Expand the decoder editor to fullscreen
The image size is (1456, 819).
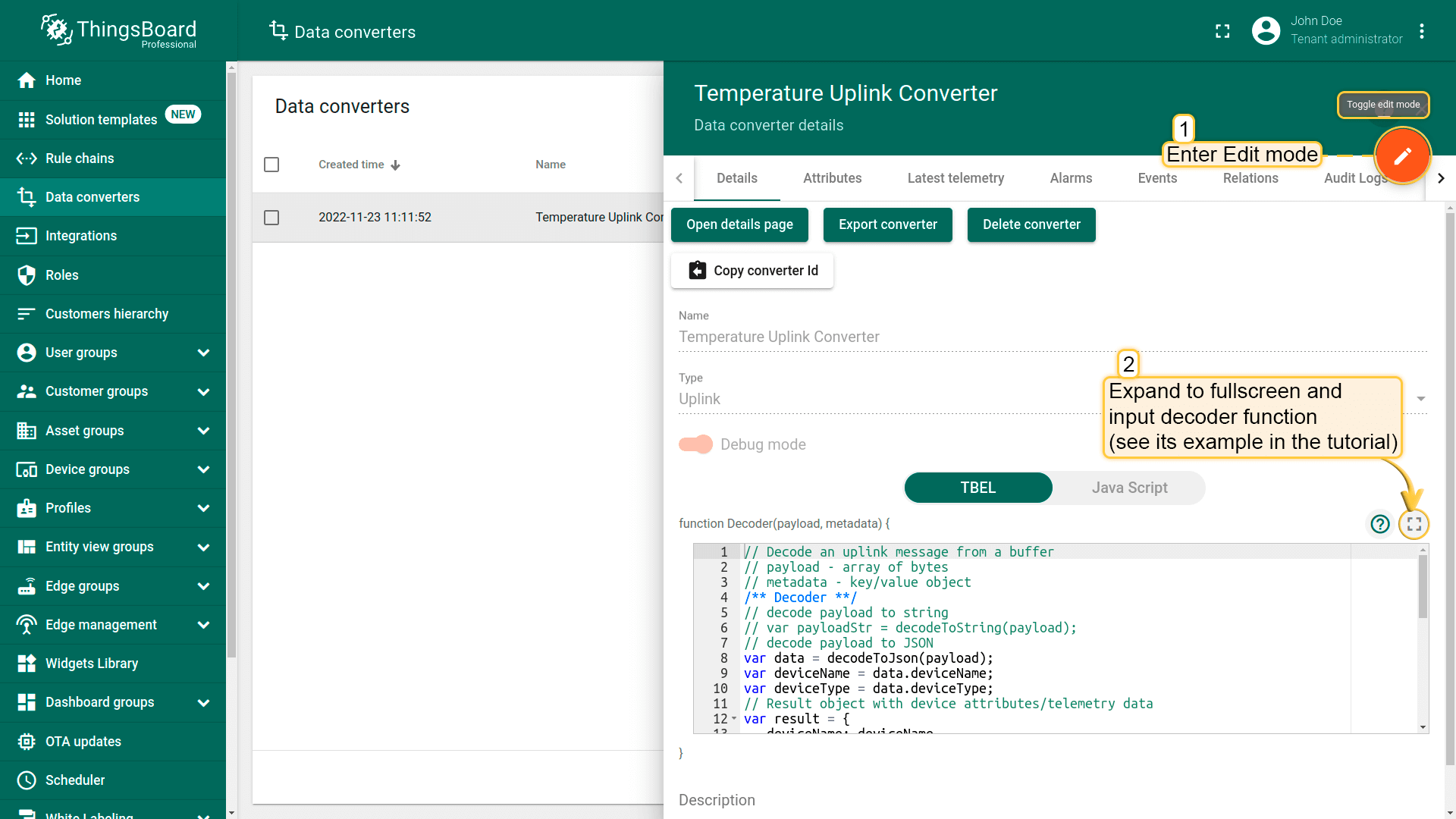(1414, 524)
